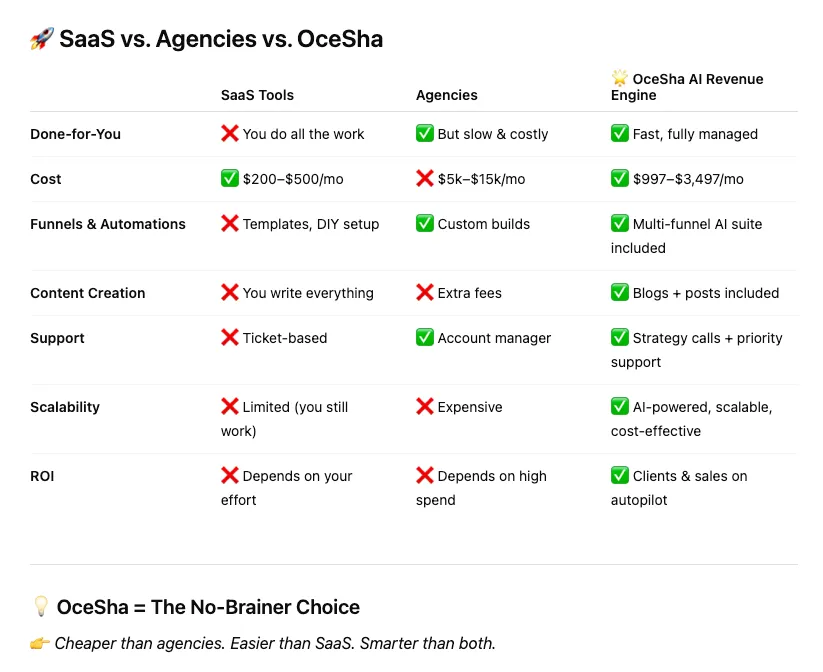Click the green checkmark beside Fast, fully managed
The width and height of the screenshot is (823, 672).
tap(619, 133)
